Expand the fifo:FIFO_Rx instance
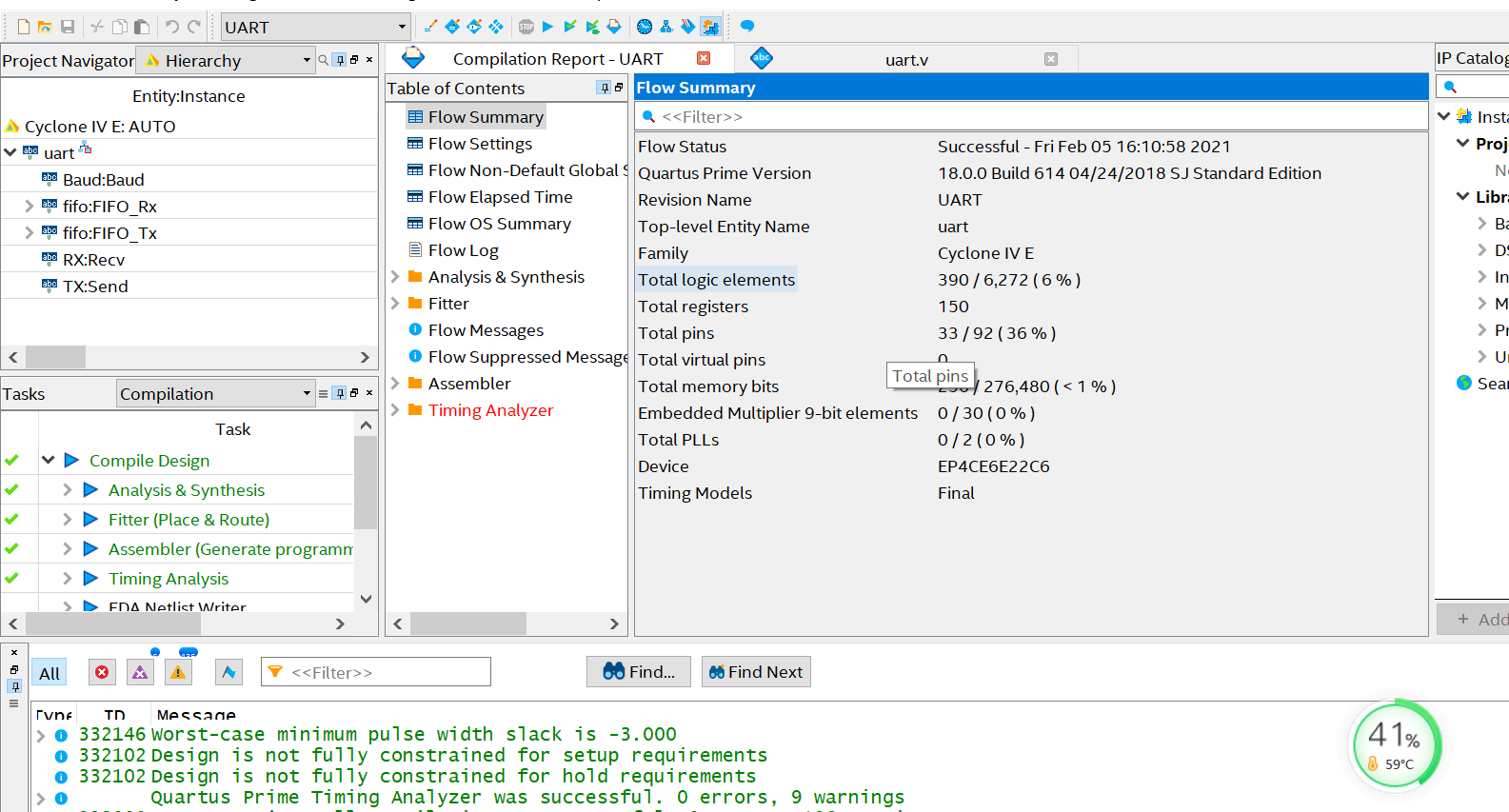 (x=29, y=206)
